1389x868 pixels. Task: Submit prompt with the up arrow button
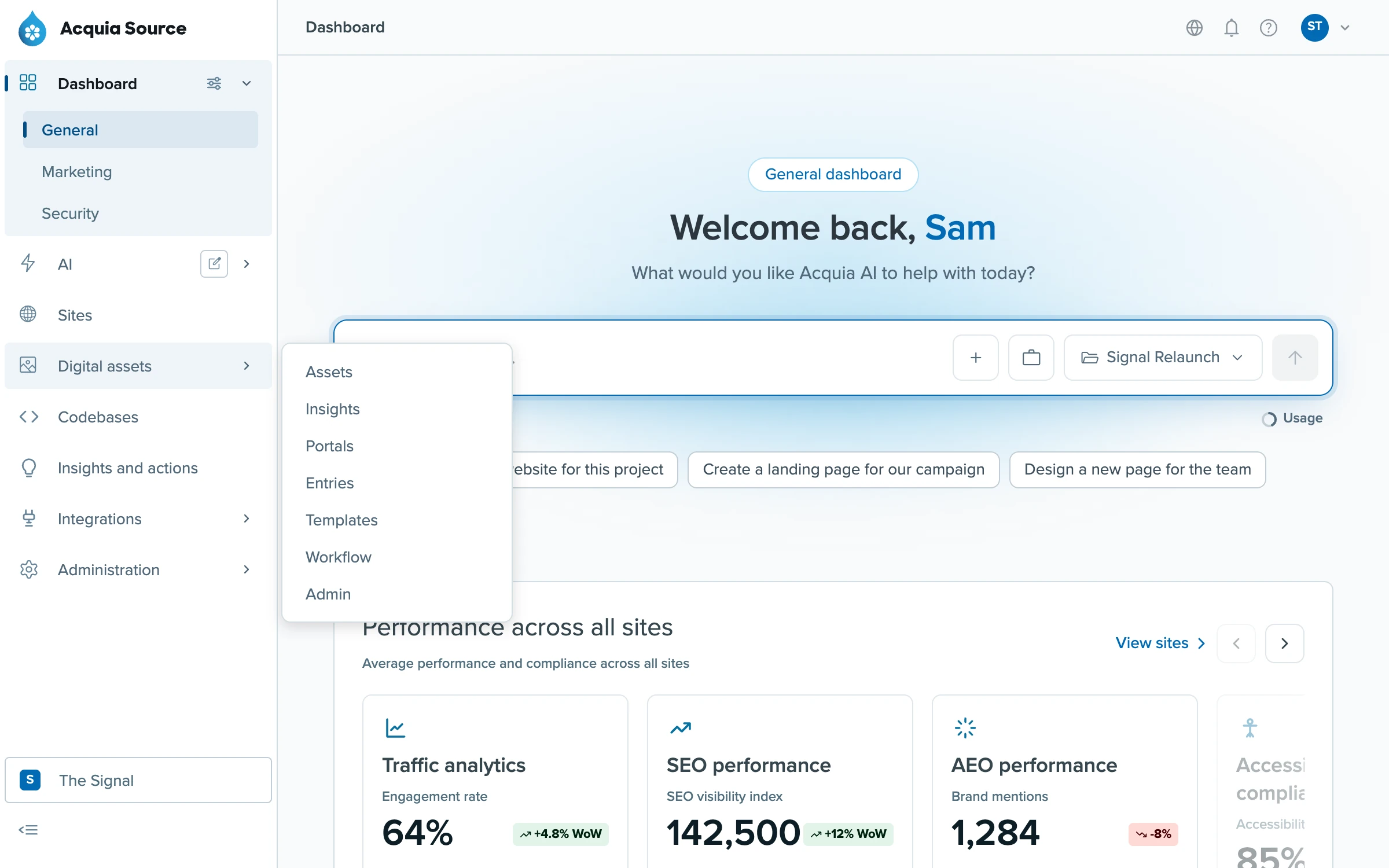(1295, 358)
